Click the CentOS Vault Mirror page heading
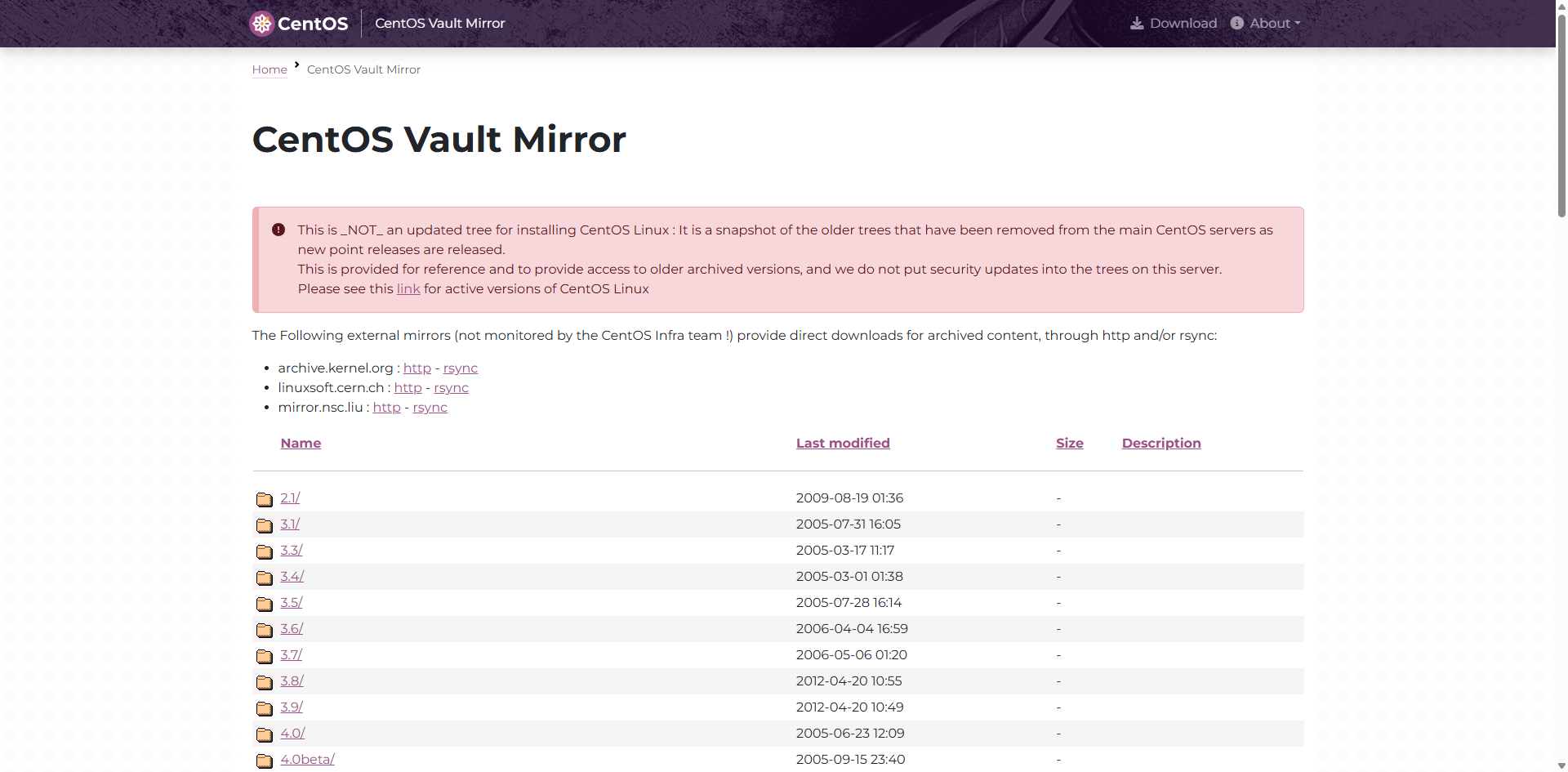 coord(439,139)
